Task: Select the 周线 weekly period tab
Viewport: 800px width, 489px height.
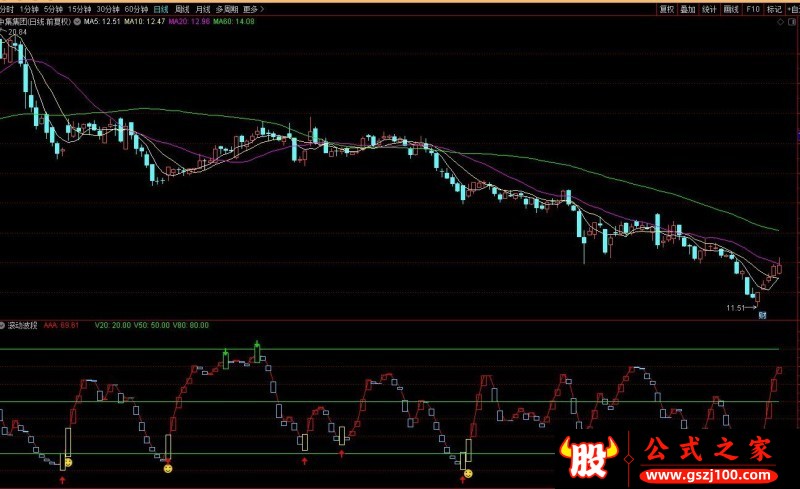Action: (x=181, y=8)
